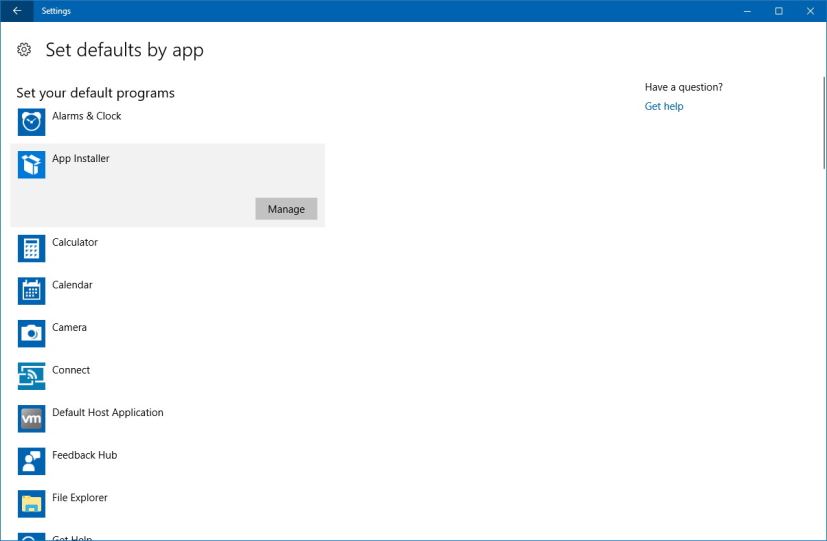Screen dimensions: 827x541
Task: Select the Feedback Hub label
Action: (x=84, y=455)
